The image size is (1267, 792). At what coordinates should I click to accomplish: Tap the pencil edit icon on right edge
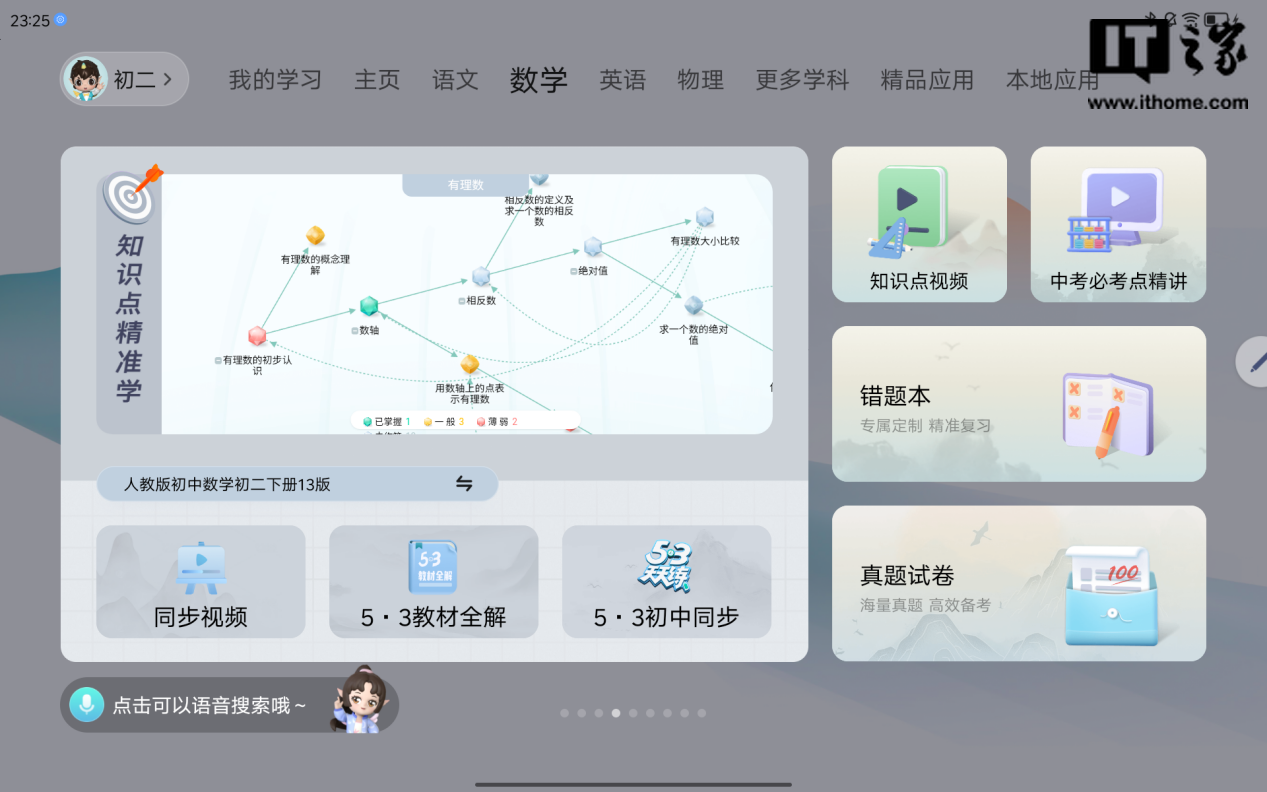coord(1255,362)
